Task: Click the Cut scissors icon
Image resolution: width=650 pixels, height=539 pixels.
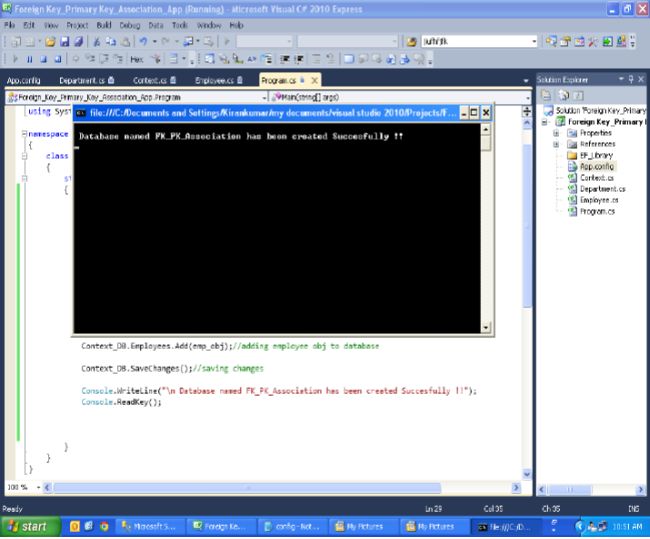Action: pyautogui.click(x=98, y=42)
